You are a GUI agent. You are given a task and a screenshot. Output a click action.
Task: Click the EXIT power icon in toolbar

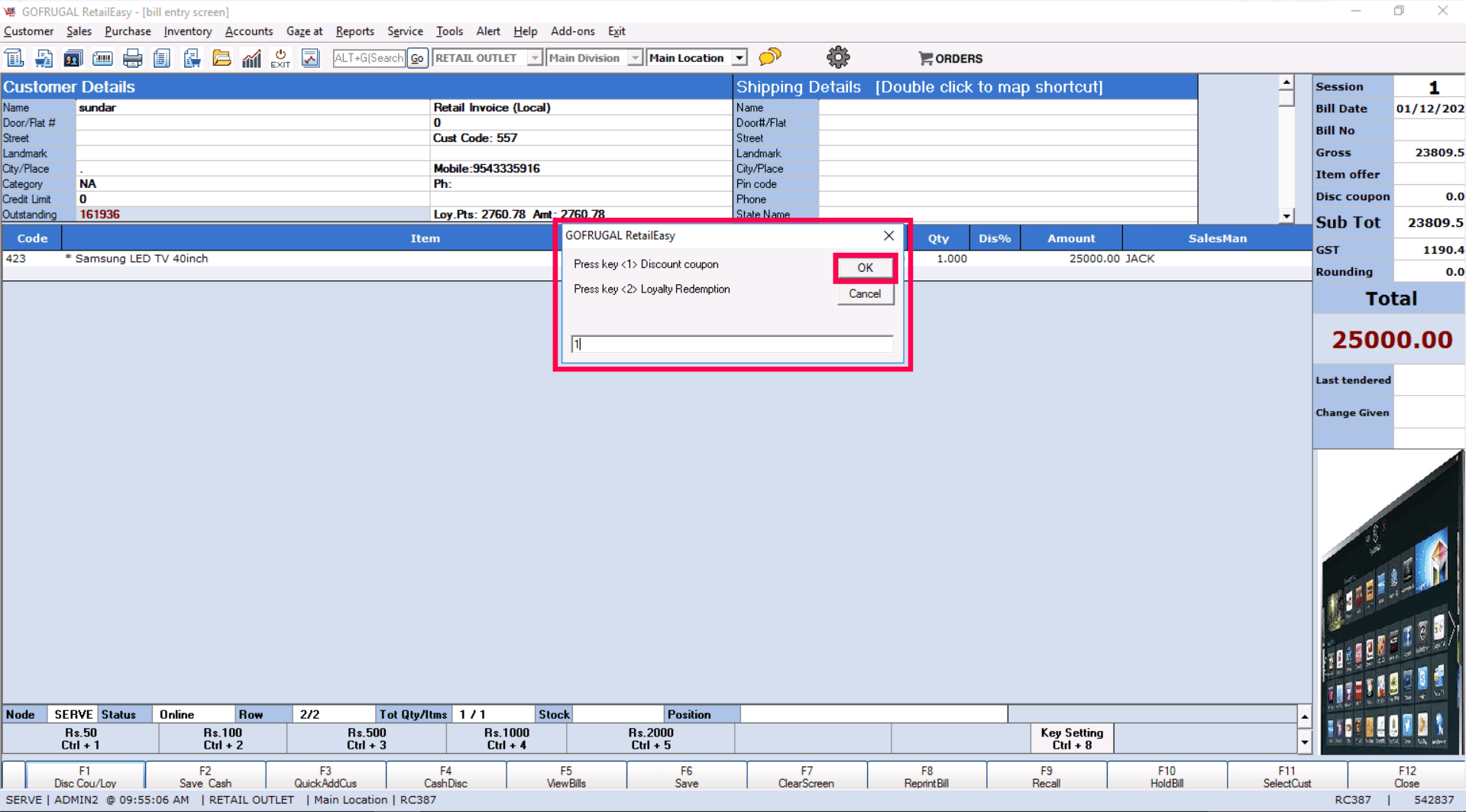(280, 58)
